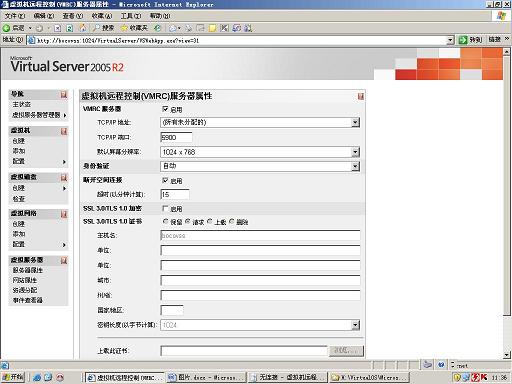
Task: Toggle the 断开空闲连接 启用 checkbox
Action: 165,180
